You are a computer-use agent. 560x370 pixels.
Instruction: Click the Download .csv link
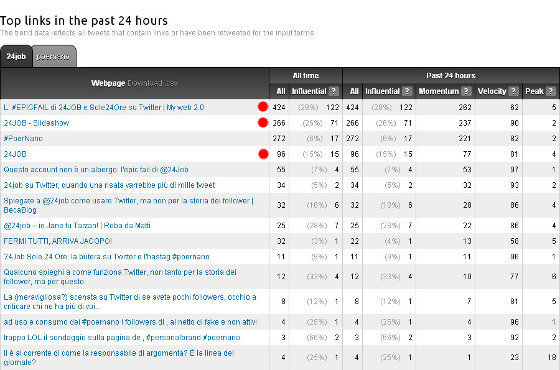[152, 83]
